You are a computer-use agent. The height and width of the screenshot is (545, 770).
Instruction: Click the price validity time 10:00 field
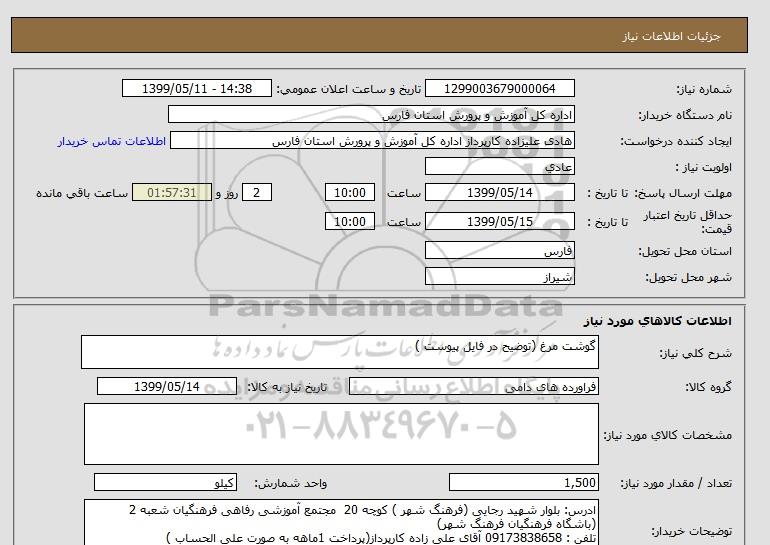(x=350, y=221)
